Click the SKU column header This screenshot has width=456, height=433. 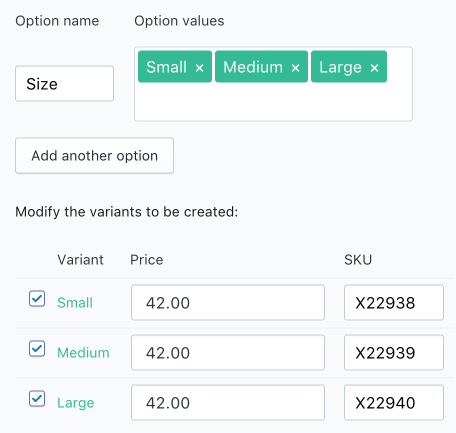point(358,260)
